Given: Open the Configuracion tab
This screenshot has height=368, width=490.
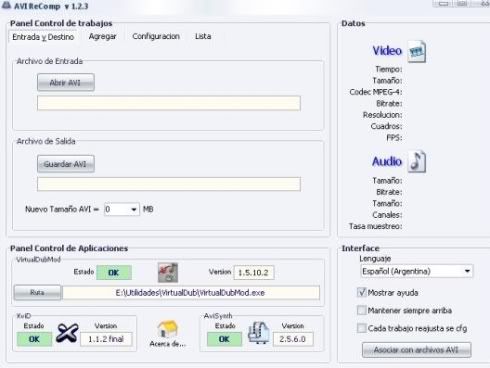Looking at the screenshot, I should (x=156, y=36).
